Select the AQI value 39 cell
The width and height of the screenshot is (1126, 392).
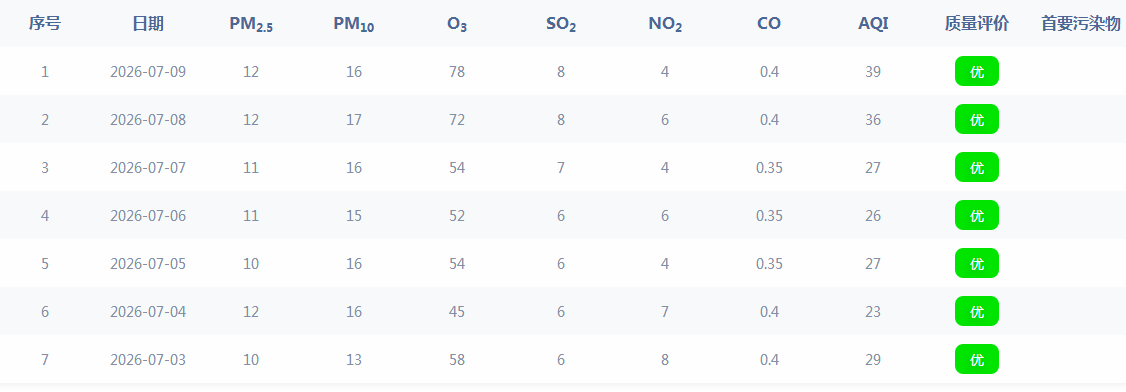(873, 72)
